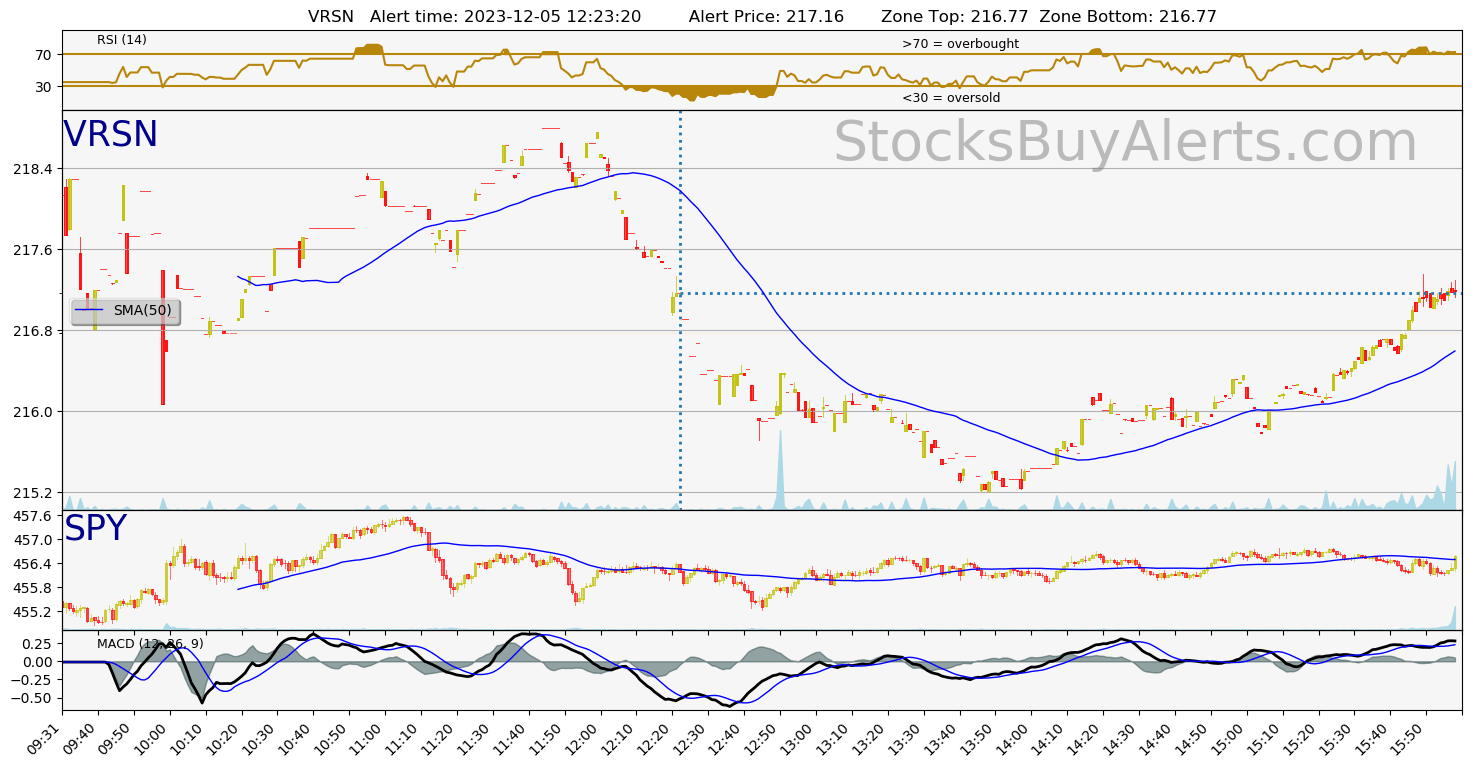Click the RSI 30 axis label

(x=44, y=87)
